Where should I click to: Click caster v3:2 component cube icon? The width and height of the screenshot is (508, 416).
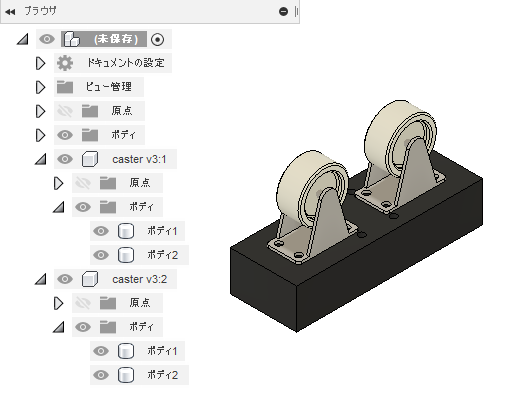pyautogui.click(x=90, y=279)
